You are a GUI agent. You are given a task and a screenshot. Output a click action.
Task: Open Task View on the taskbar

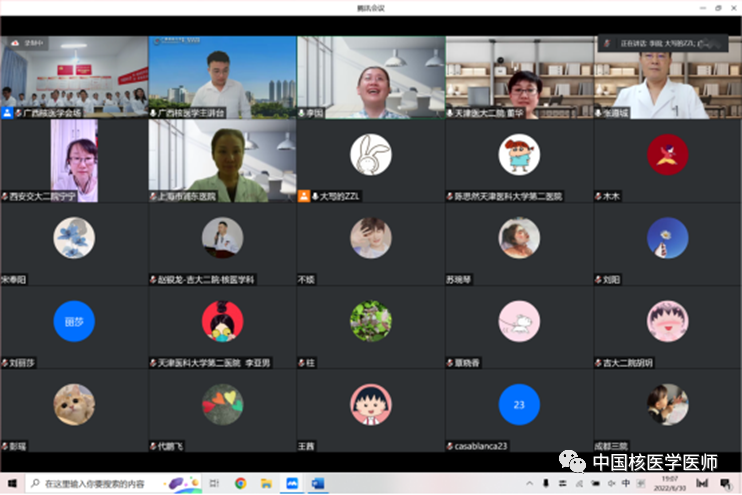point(213,484)
